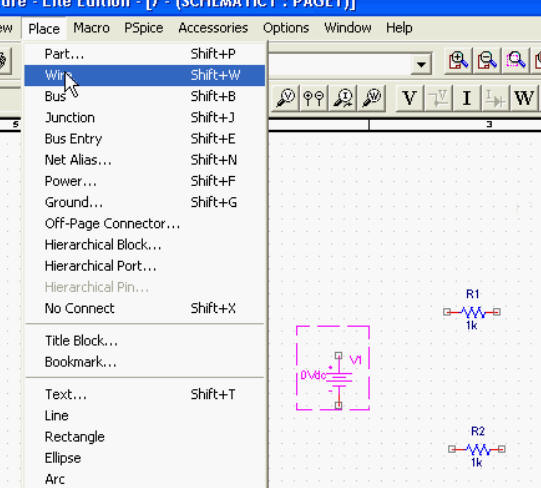Select the R1 resistor symbol
541x488 pixels.
[x=472, y=313]
